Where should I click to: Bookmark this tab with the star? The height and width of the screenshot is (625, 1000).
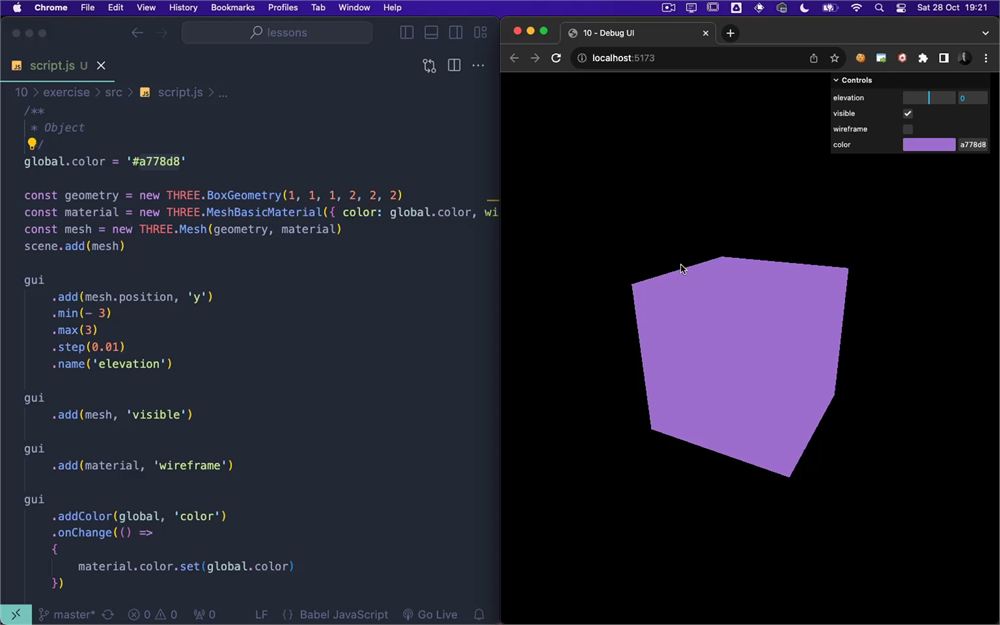tap(834, 58)
